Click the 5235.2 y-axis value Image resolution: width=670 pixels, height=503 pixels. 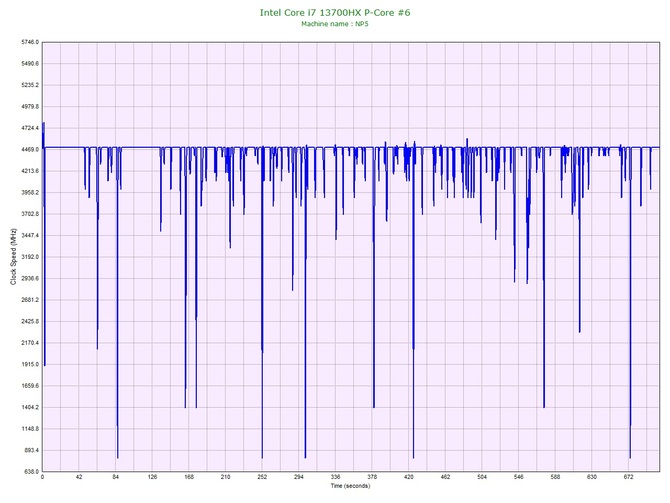tap(30, 85)
